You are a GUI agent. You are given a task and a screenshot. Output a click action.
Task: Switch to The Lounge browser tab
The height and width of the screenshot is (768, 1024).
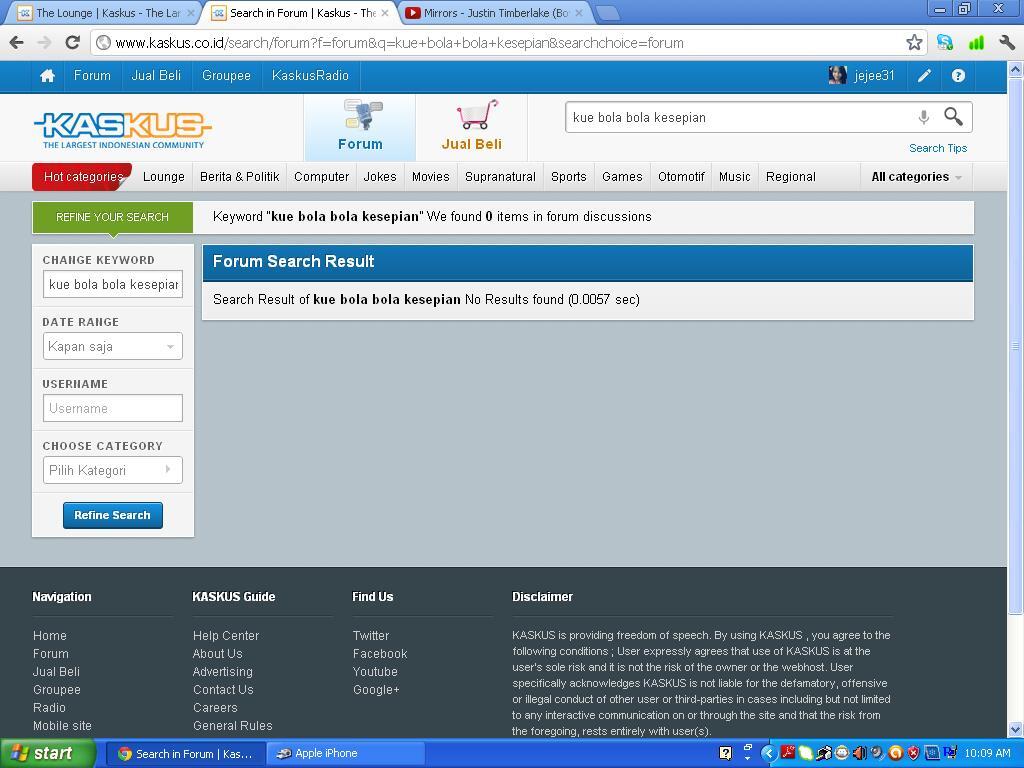click(106, 13)
